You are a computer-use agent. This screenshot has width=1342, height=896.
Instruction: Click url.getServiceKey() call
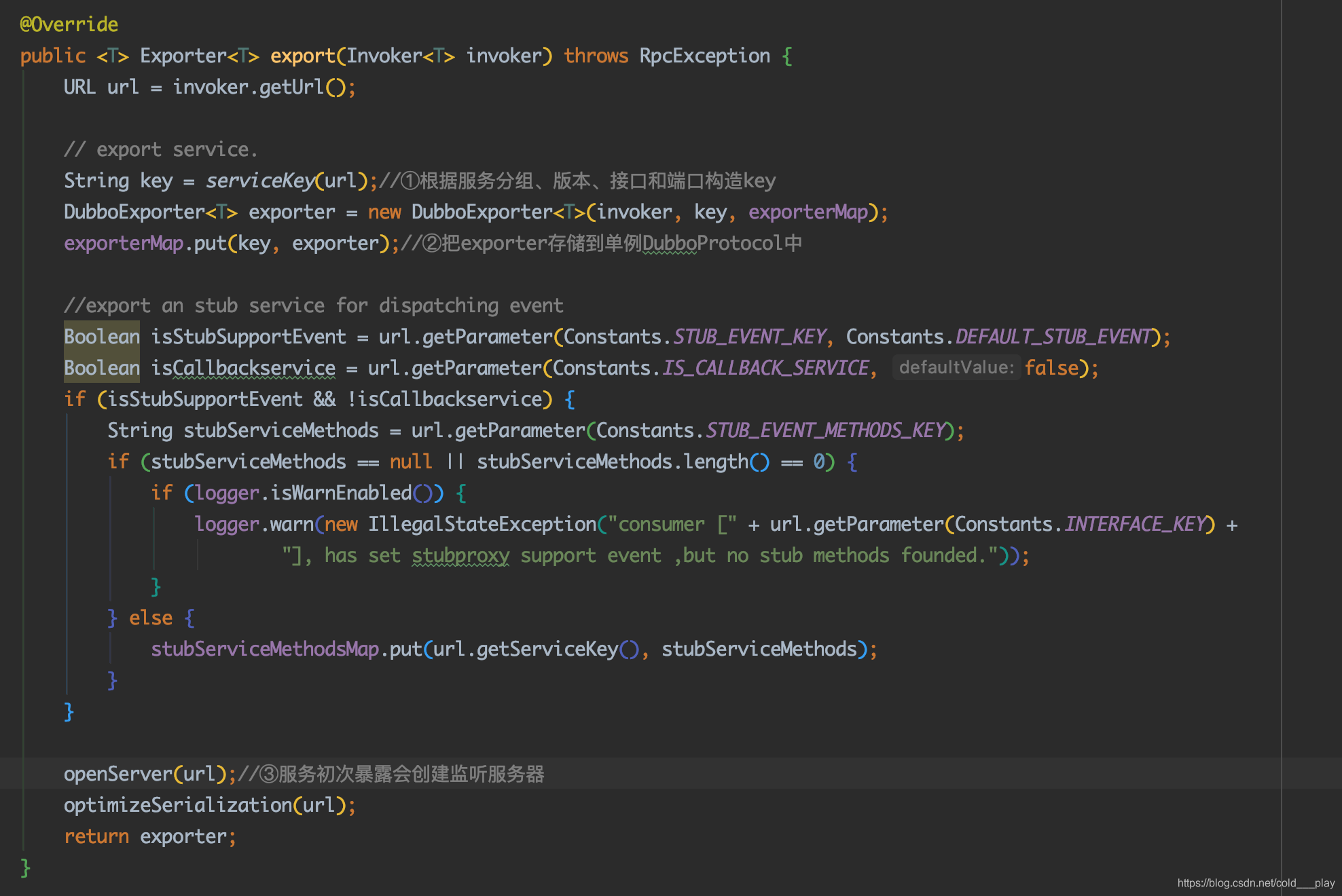click(537, 649)
